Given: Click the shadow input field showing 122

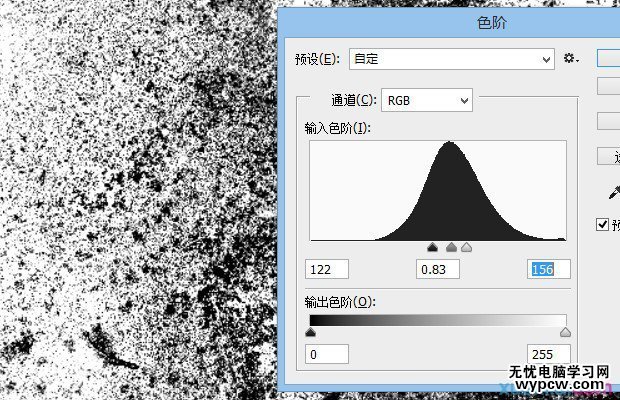Looking at the screenshot, I should [327, 269].
